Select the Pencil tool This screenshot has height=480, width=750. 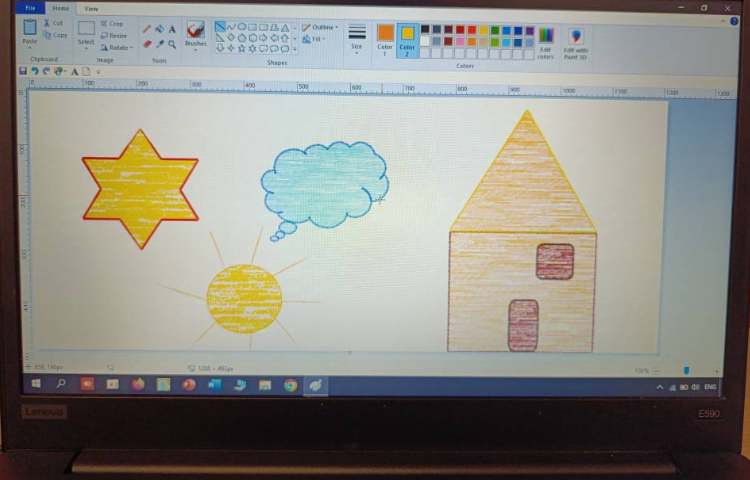click(147, 29)
